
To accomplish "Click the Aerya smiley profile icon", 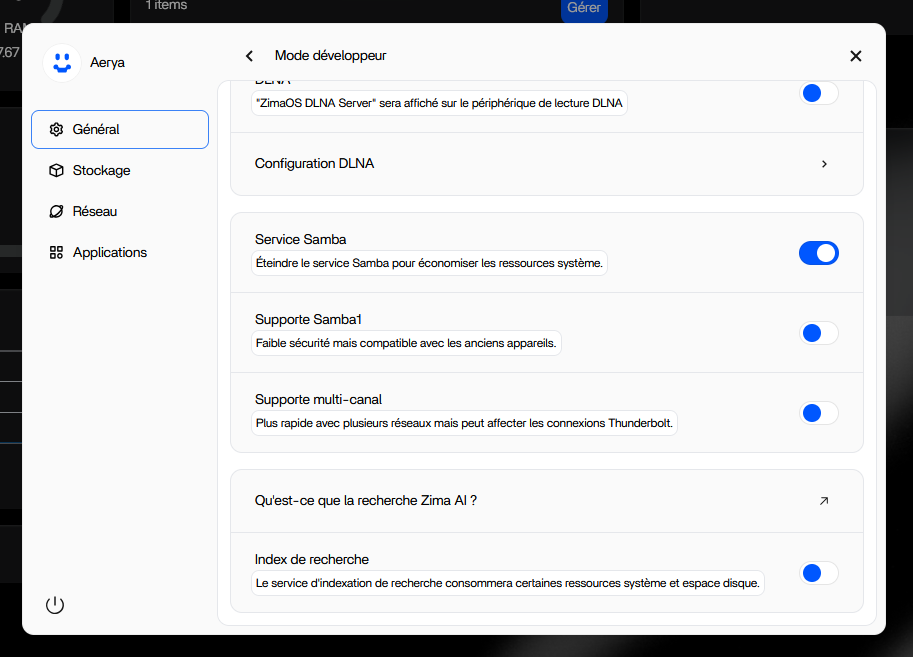I will pyautogui.click(x=62, y=62).
